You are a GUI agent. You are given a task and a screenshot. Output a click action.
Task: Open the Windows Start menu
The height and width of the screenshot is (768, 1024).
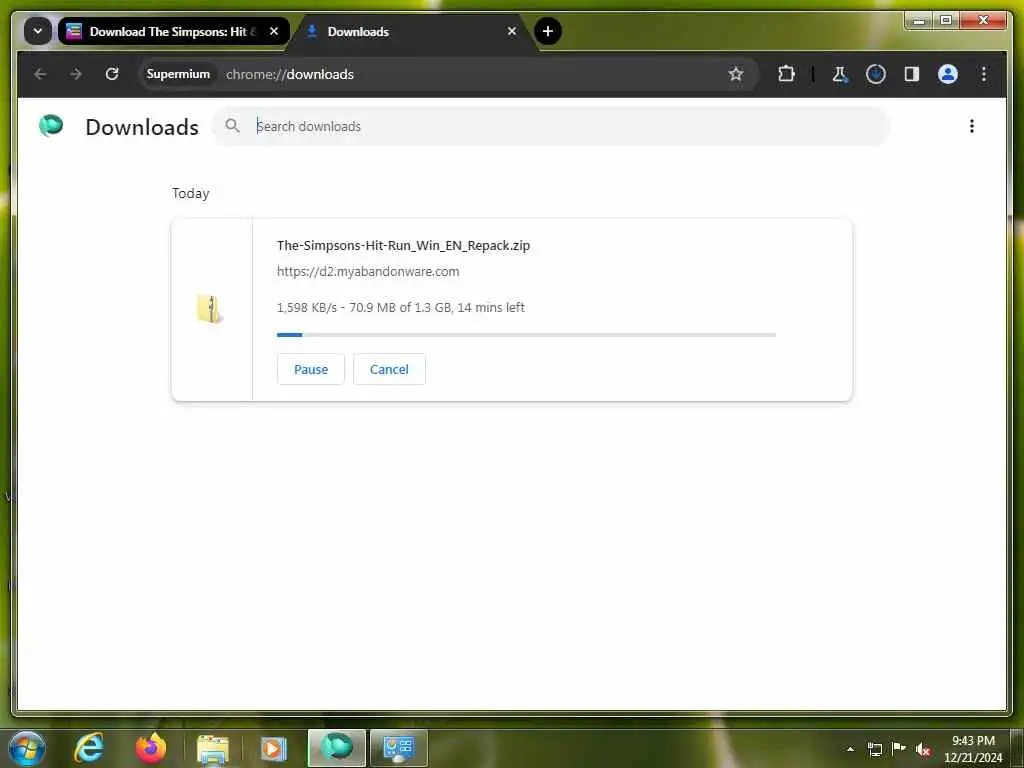coord(27,748)
